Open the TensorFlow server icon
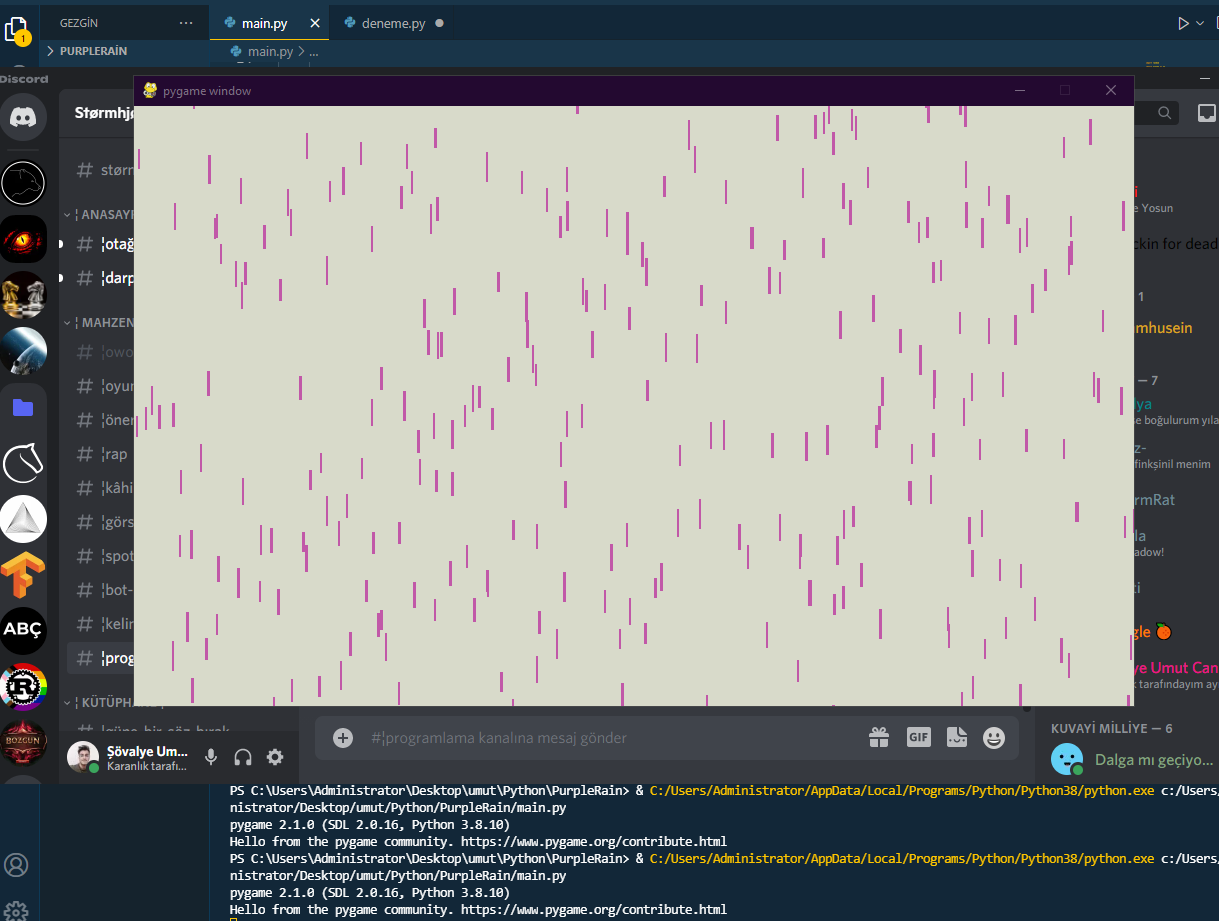This screenshot has height=921, width=1219. tap(23, 575)
